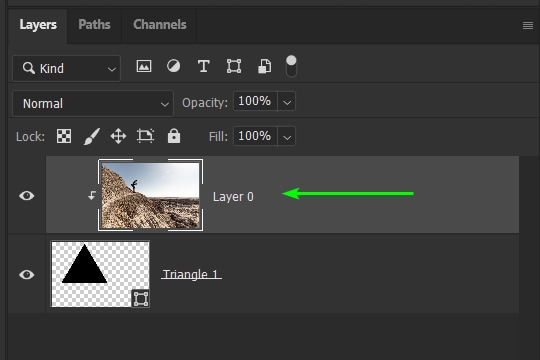
Task: Filter for adjustment layers
Action: click(x=173, y=66)
